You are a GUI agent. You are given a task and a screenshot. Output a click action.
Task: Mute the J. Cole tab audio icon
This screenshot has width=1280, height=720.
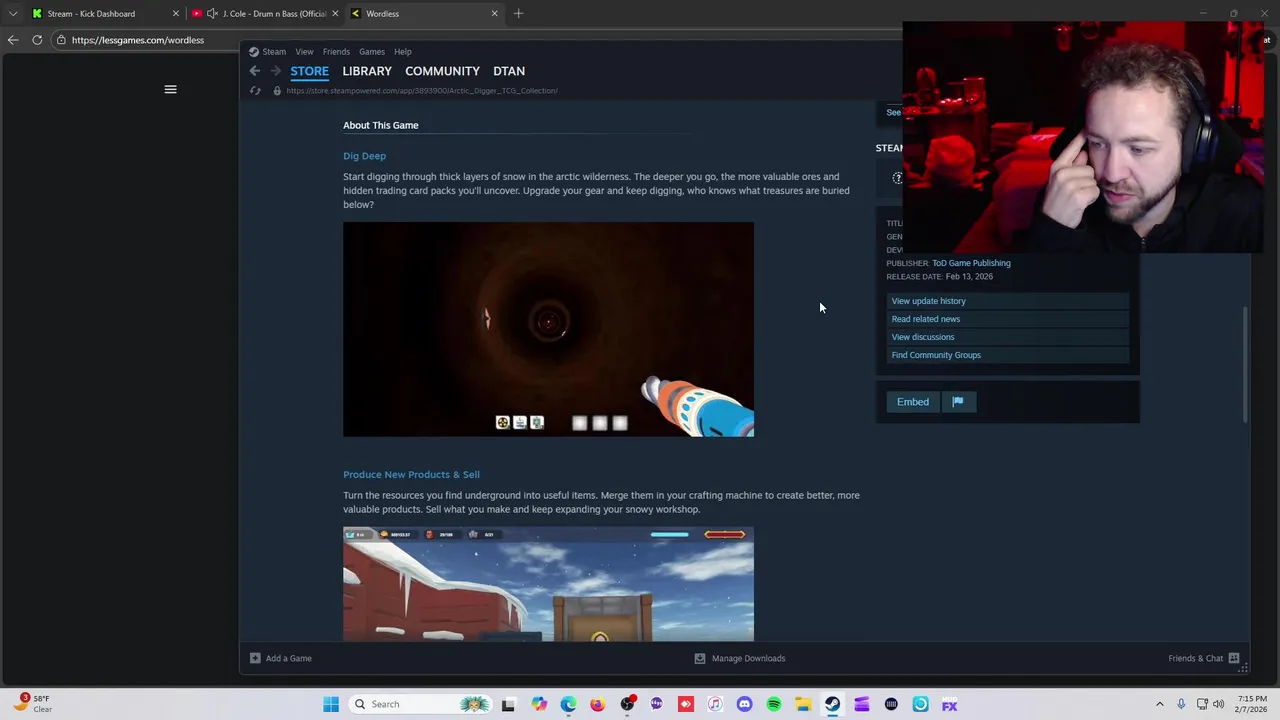tap(212, 14)
